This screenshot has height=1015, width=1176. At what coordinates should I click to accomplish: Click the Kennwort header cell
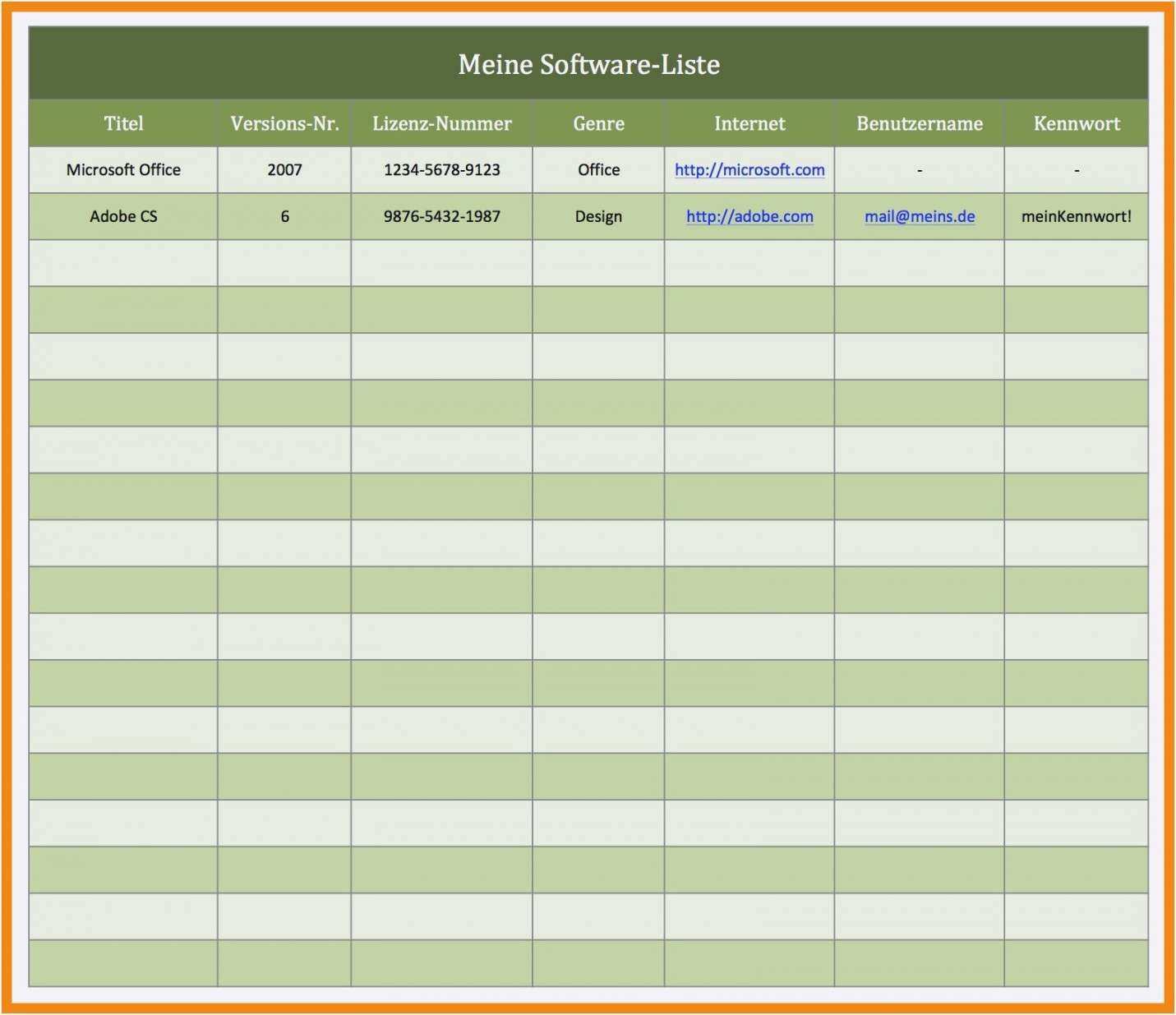[x=1076, y=124]
